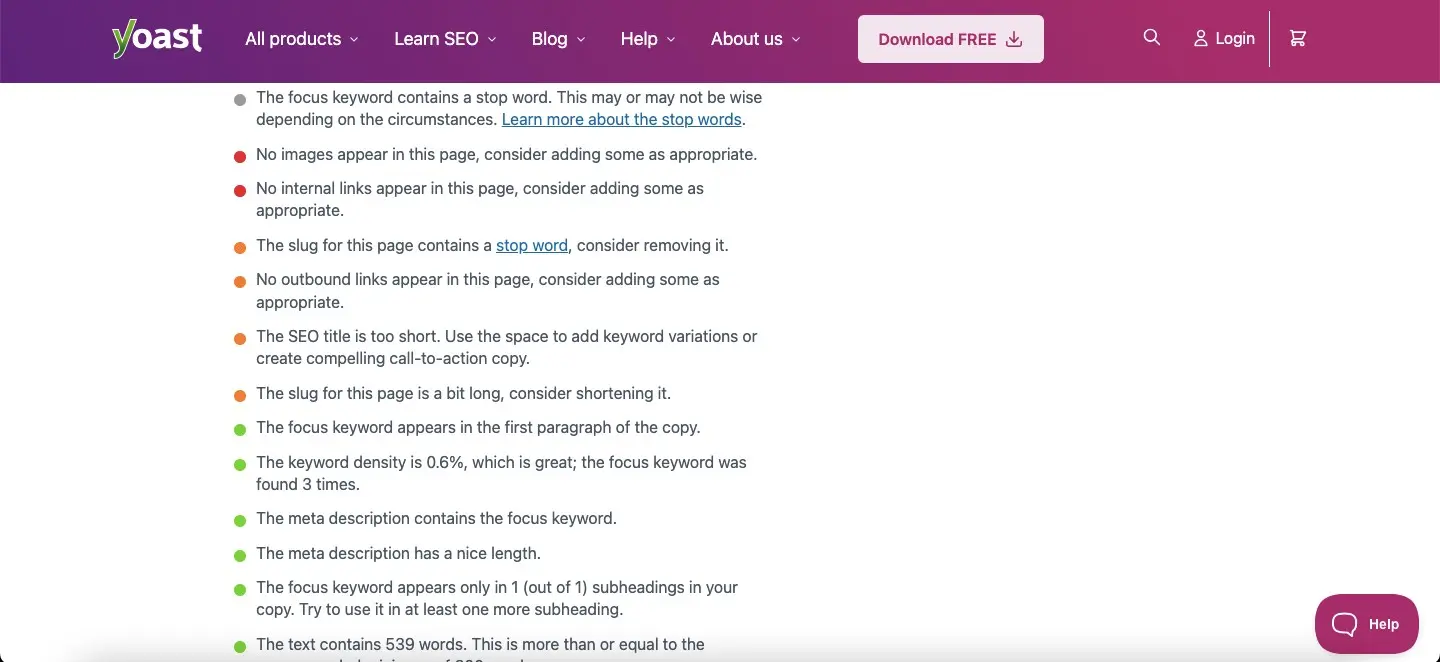Screen dimensions: 1440x662
Task: Open the Help menu in header
Action: pos(648,39)
